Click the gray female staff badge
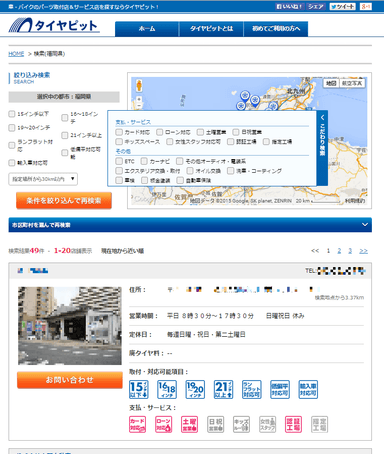The image size is (384, 454). [x=267, y=424]
